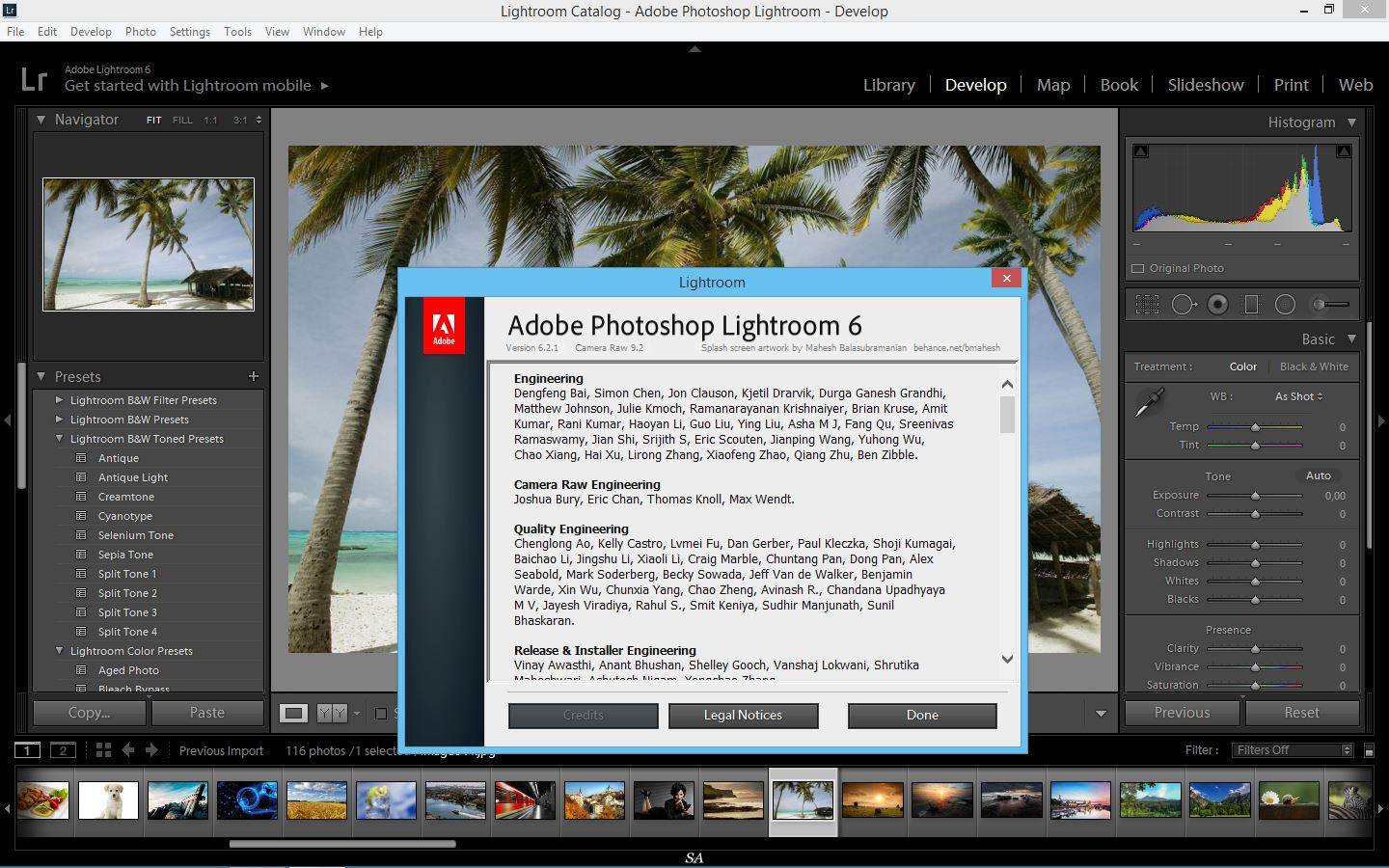Screen dimensions: 1389x868
Task: Collapse the Basic panel
Action: tap(1351, 339)
